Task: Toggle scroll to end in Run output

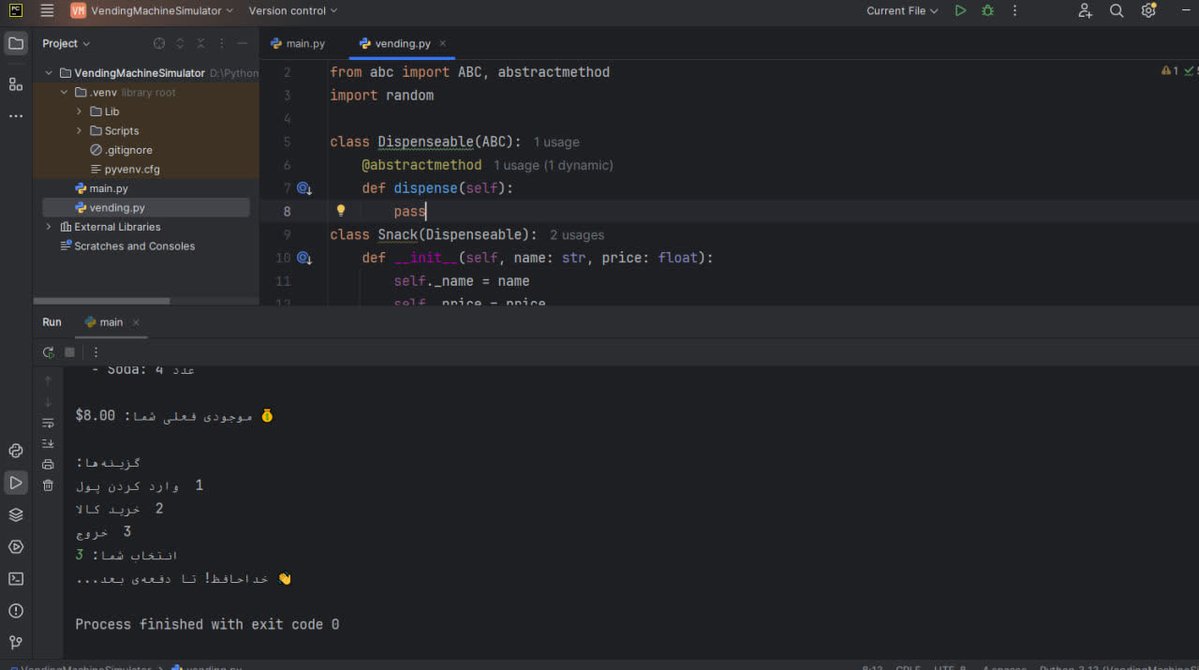Action: tap(47, 443)
